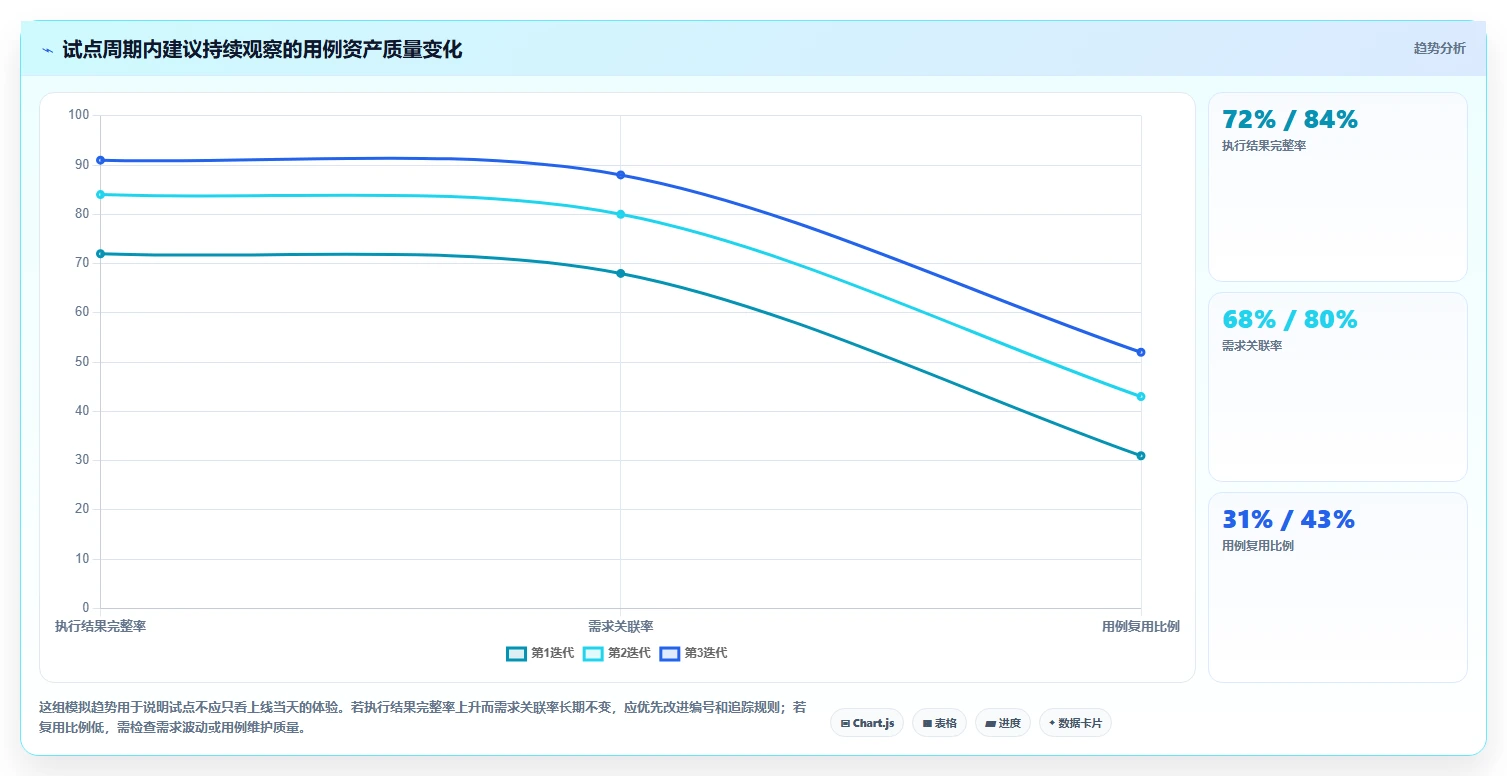The height and width of the screenshot is (776, 1507).
Task: Click the panel title 试点周期内建议持续观察的用例资产质量变化
Action: point(262,50)
